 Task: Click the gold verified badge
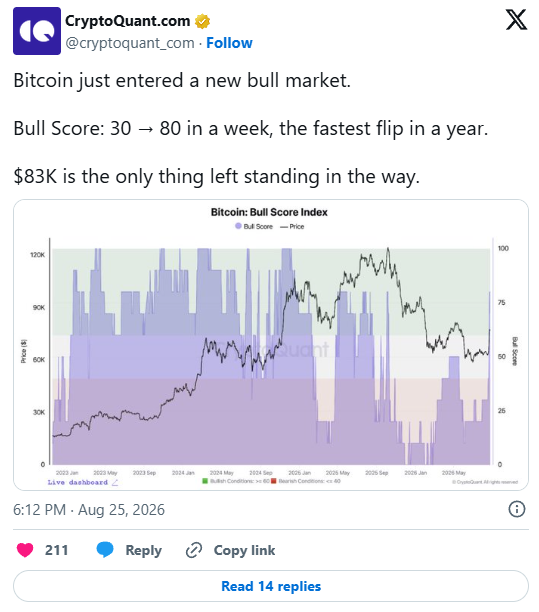pyautogui.click(x=203, y=21)
